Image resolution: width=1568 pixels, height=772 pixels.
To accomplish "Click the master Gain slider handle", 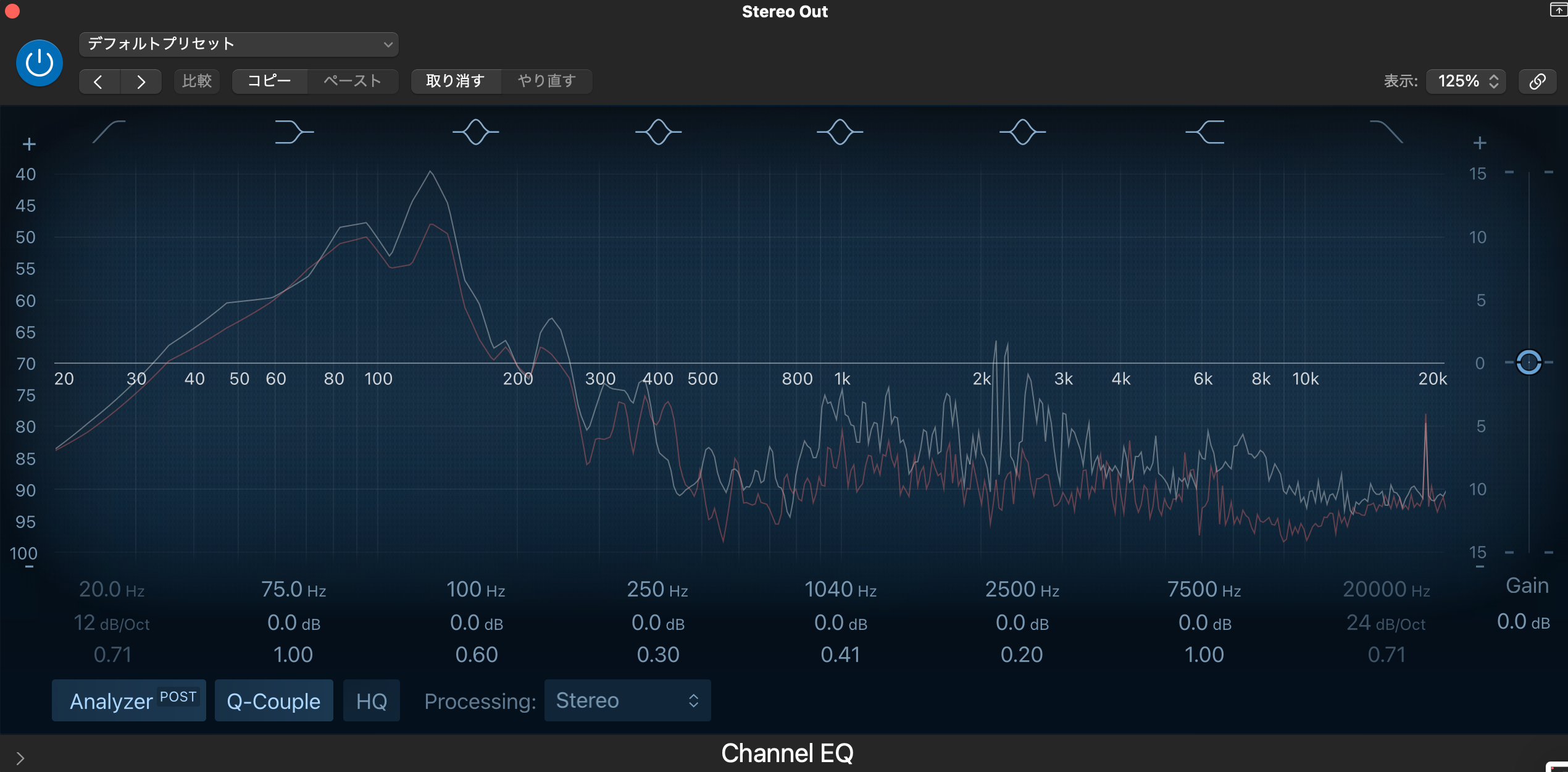I will pyautogui.click(x=1528, y=363).
